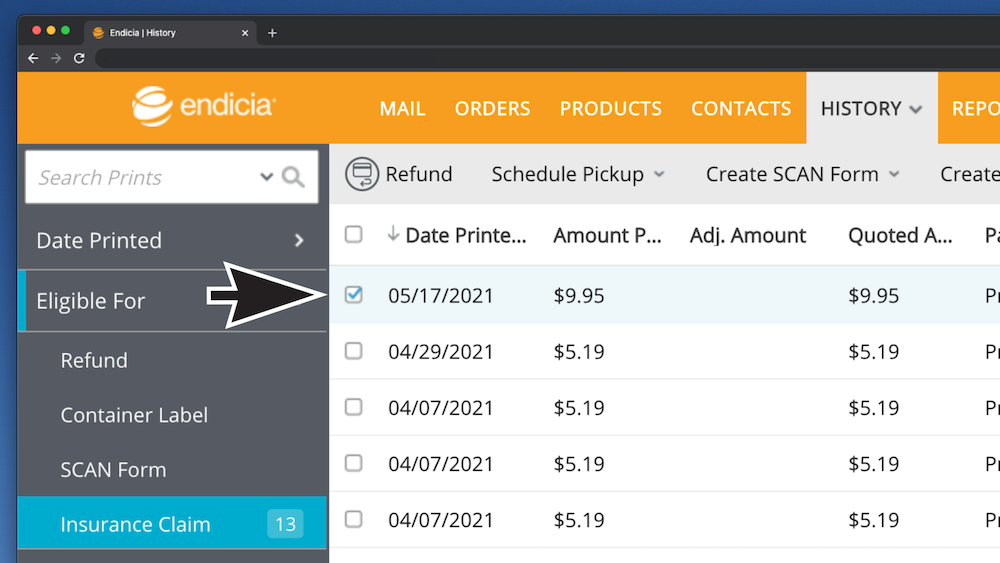The height and width of the screenshot is (563, 1000).
Task: Check the 04/29/2021 row checkbox
Action: (353, 351)
